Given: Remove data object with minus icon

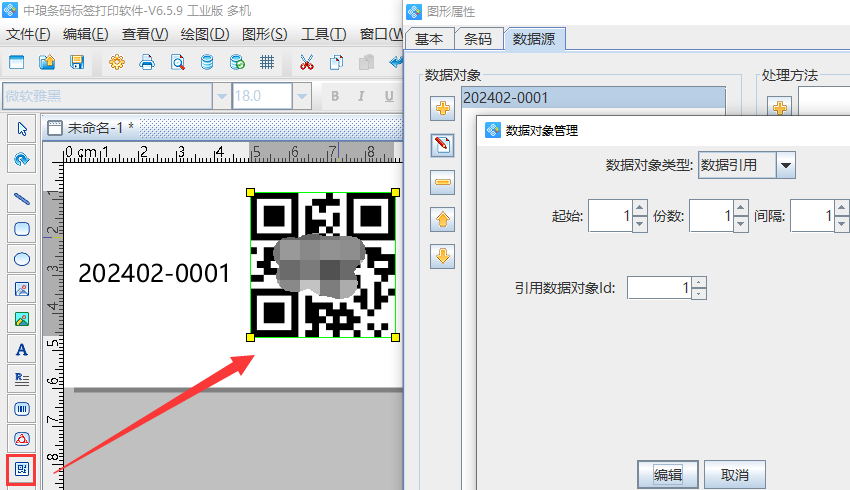Looking at the screenshot, I should pyautogui.click(x=443, y=182).
